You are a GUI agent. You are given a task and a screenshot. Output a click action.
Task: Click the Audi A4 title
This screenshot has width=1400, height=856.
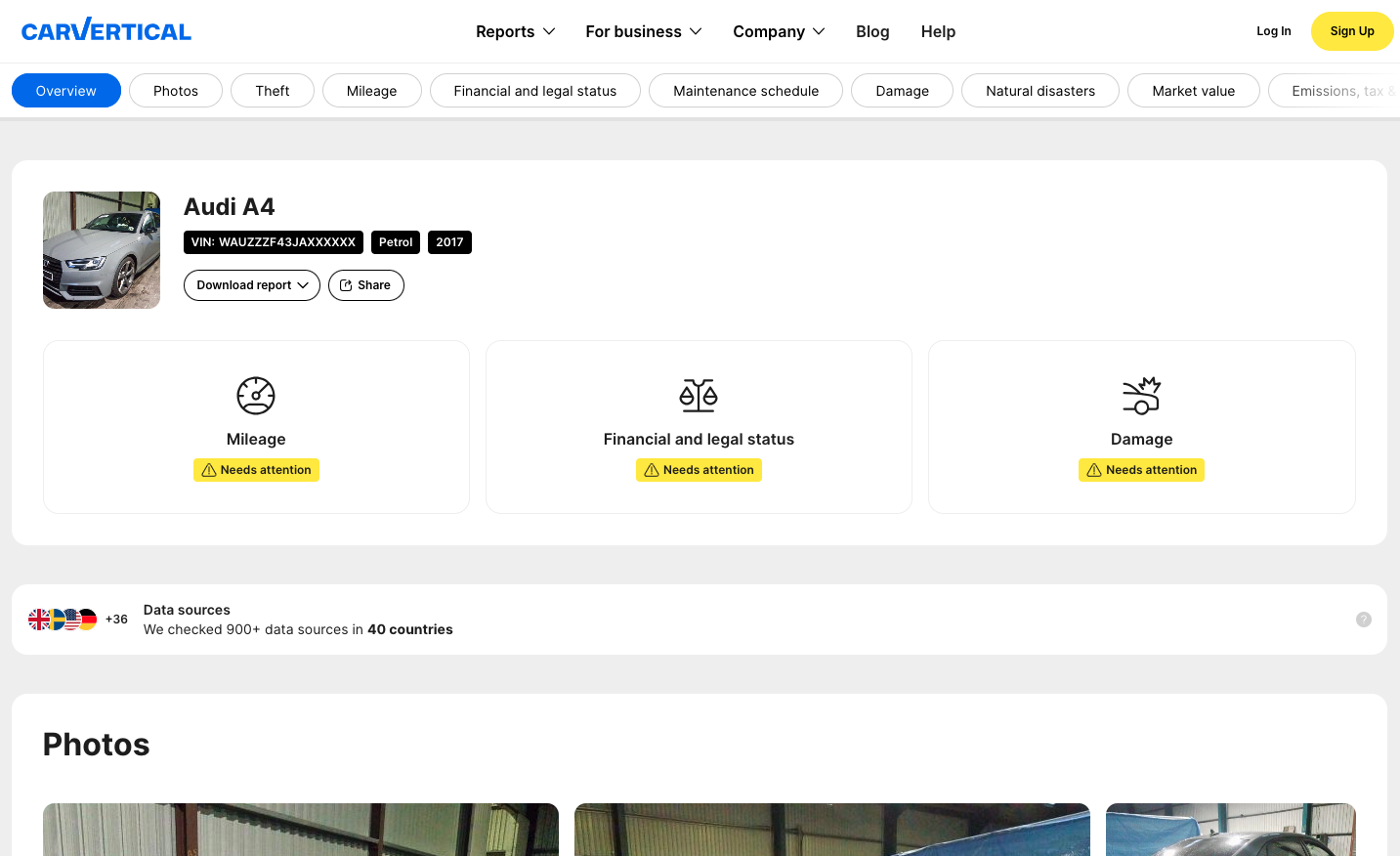tap(230, 207)
